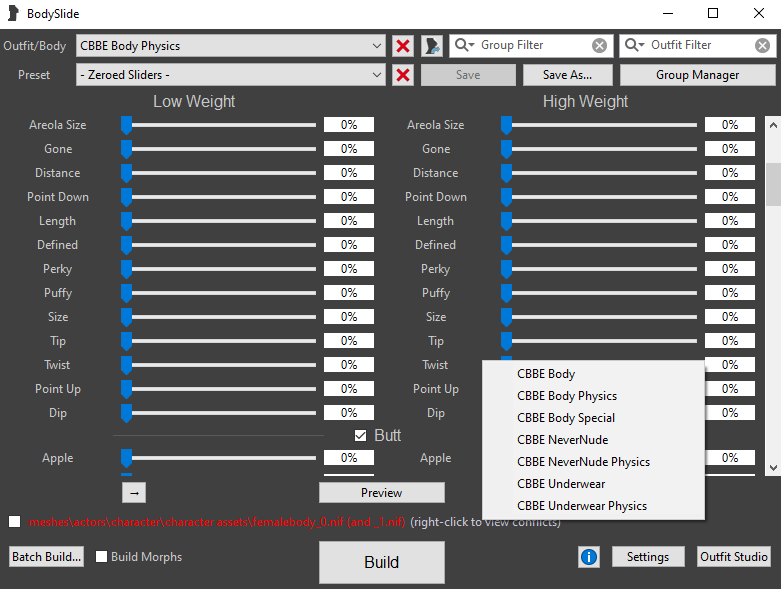Image resolution: width=781 pixels, height=589 pixels.
Task: Click Low Weight Areola Size slider handle
Action: point(127,125)
